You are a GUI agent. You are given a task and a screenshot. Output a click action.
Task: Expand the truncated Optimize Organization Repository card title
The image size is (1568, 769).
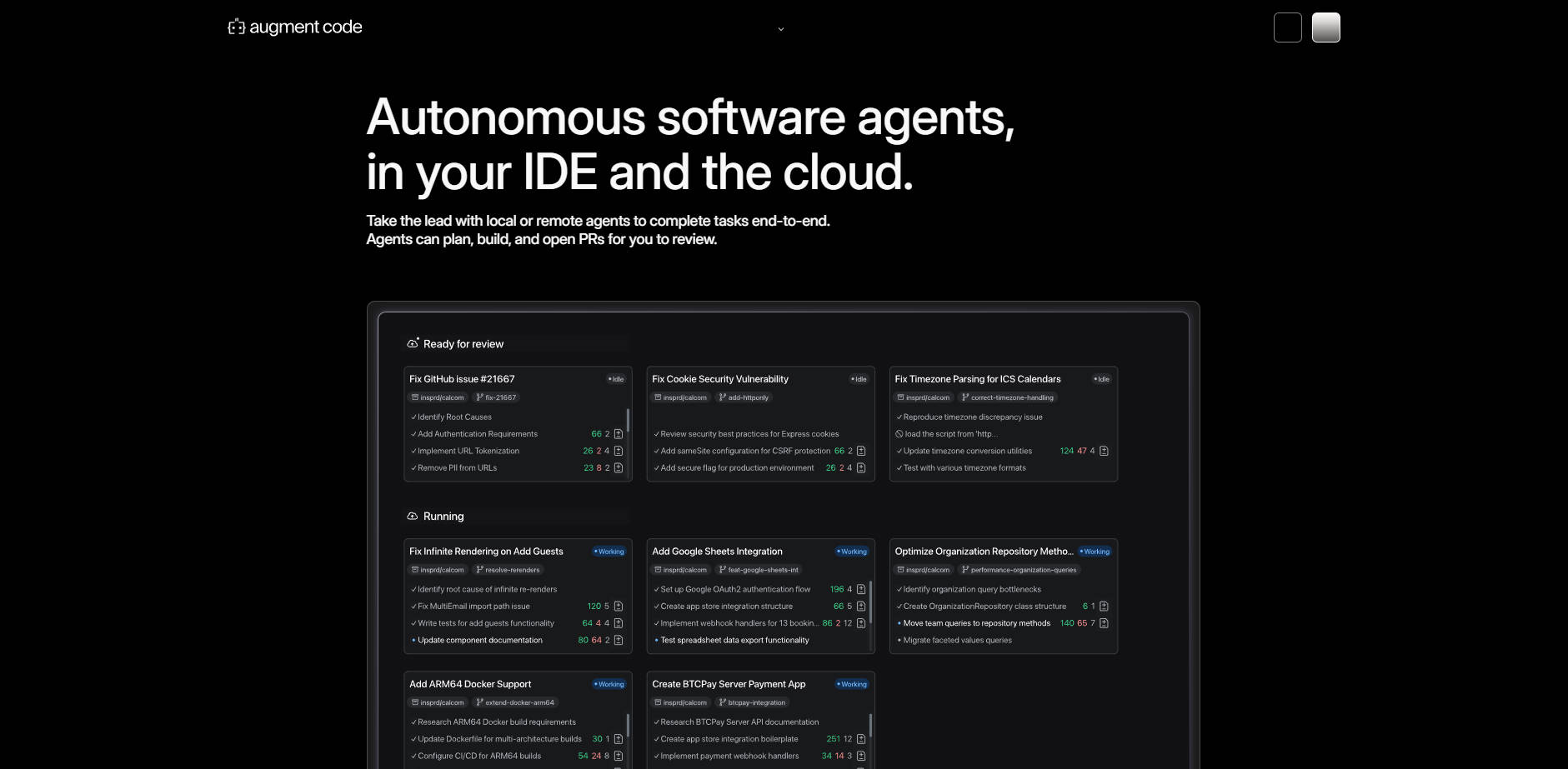[984, 551]
